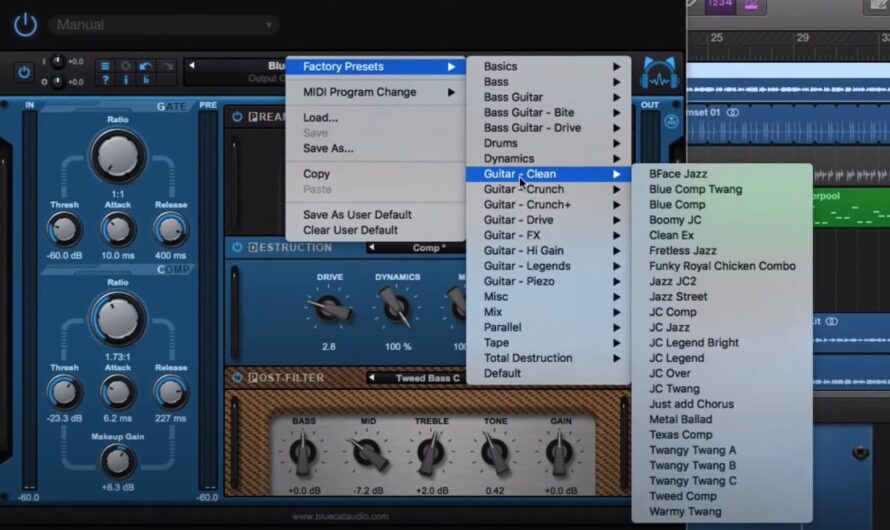Image resolution: width=890 pixels, height=530 pixels.
Task: Click the host window power button beside Manual
Action: (x=26, y=25)
